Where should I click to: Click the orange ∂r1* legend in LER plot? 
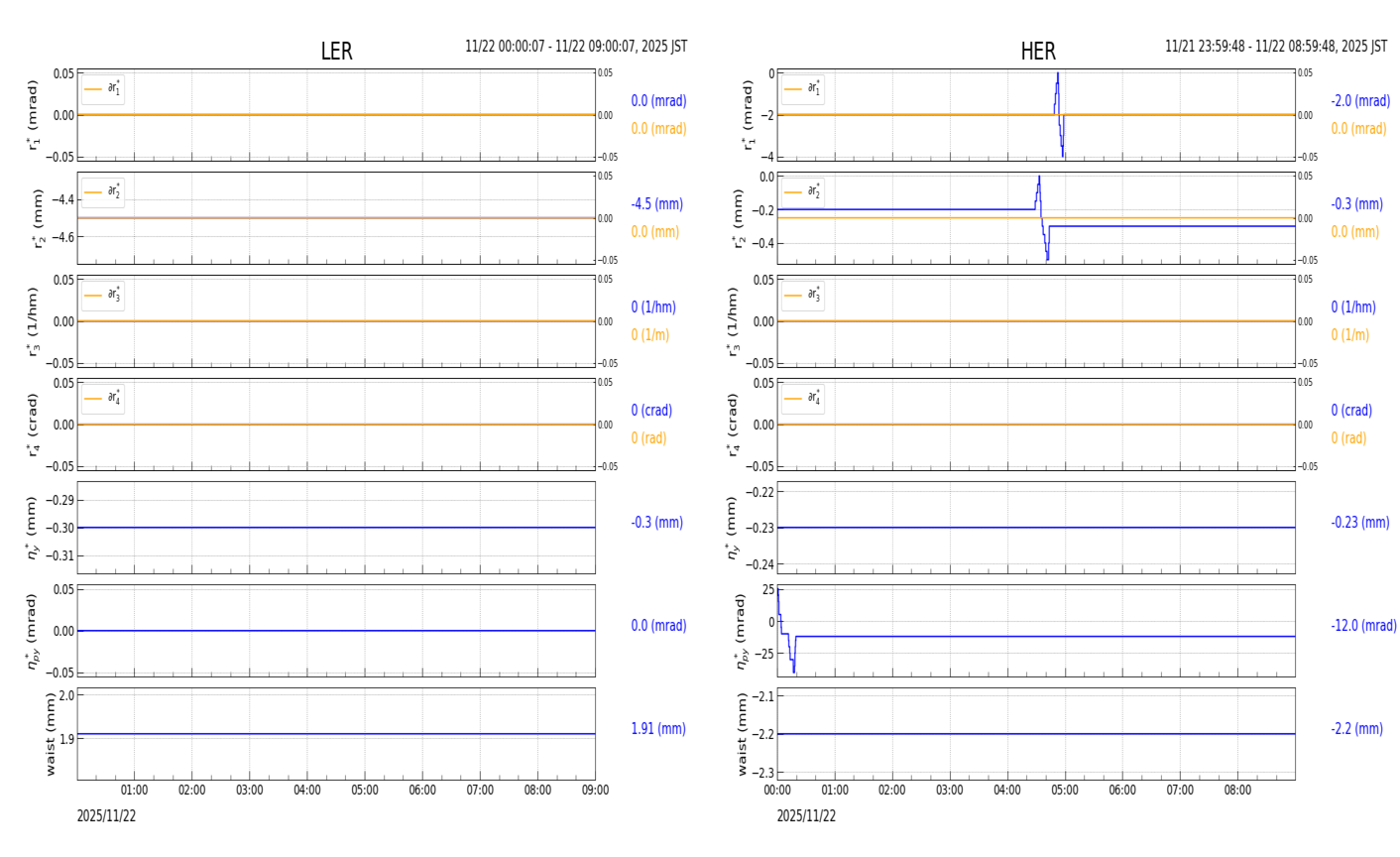(103, 89)
